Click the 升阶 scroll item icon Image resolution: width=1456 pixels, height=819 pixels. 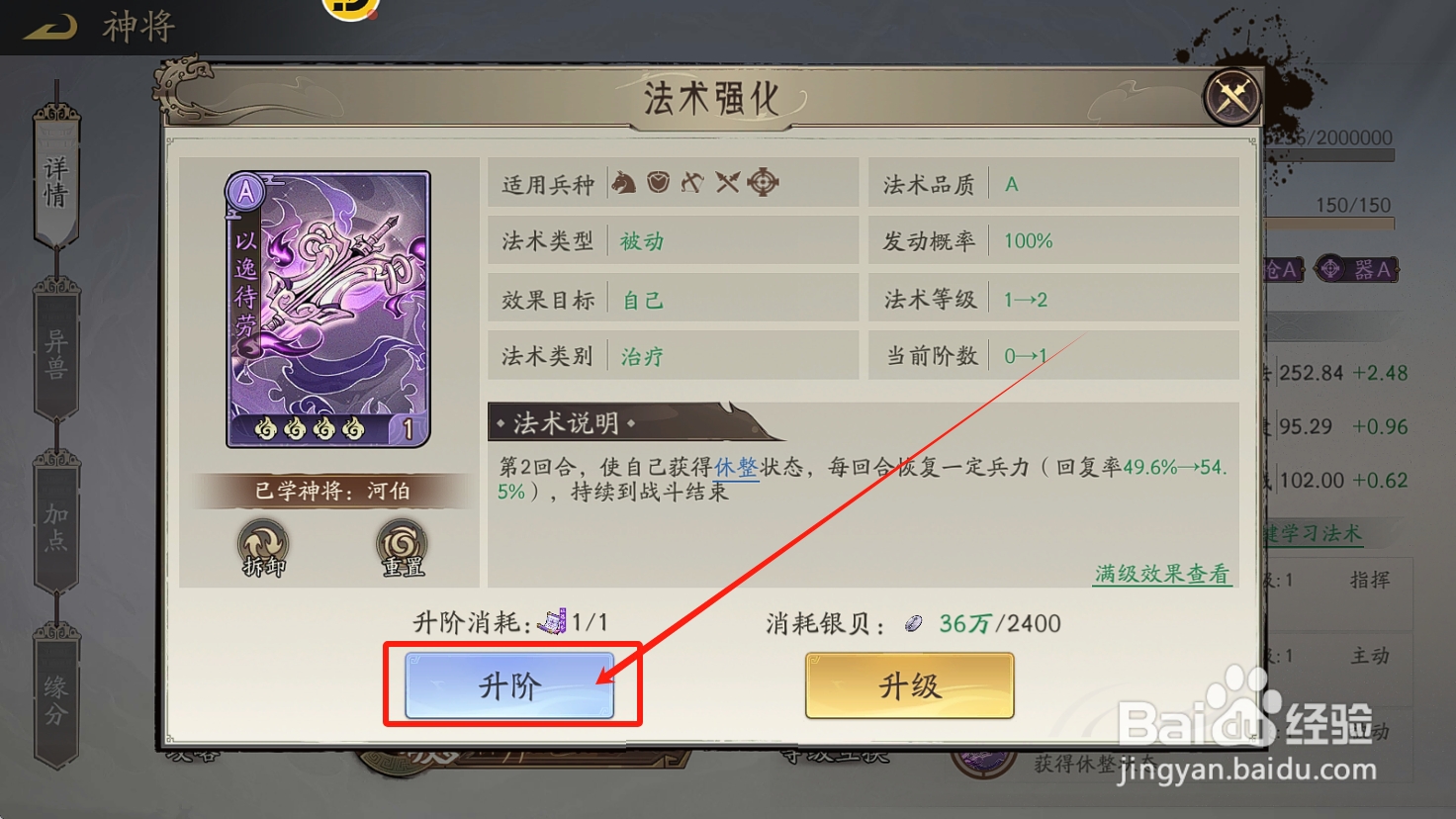pos(552,622)
